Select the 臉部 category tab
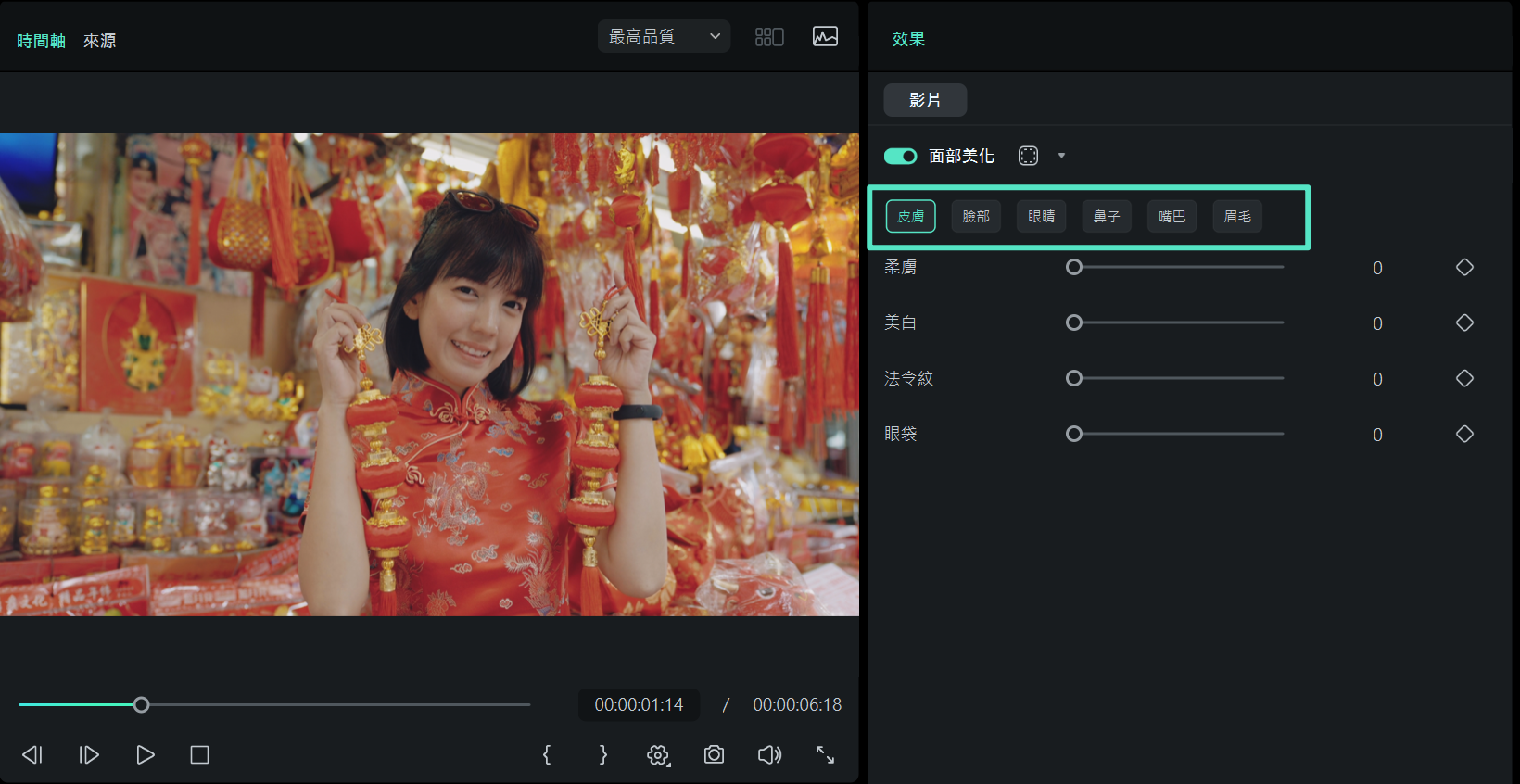The width and height of the screenshot is (1520, 784). [x=976, y=216]
